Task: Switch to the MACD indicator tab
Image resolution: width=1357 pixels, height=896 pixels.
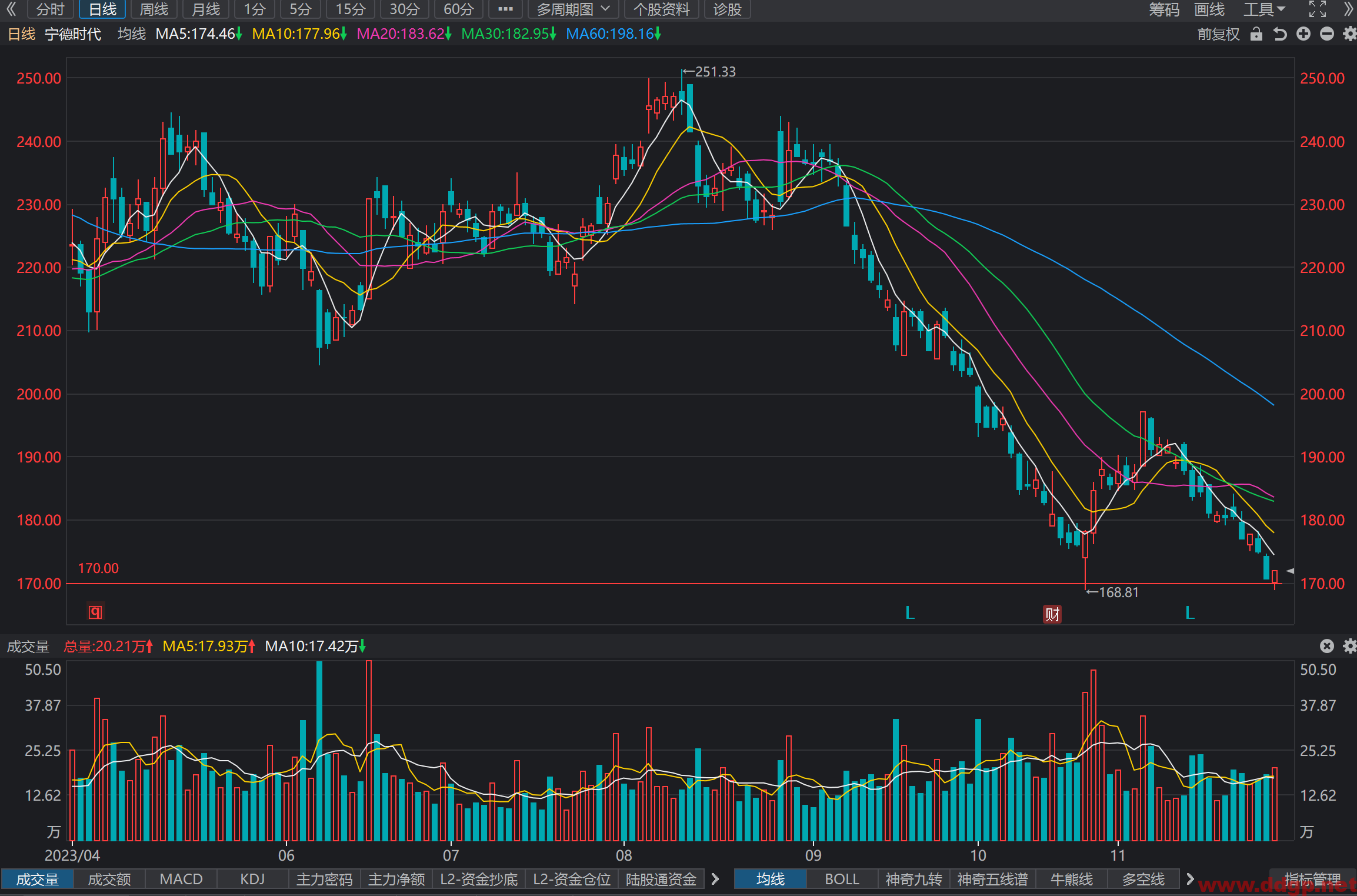Action: click(x=181, y=879)
